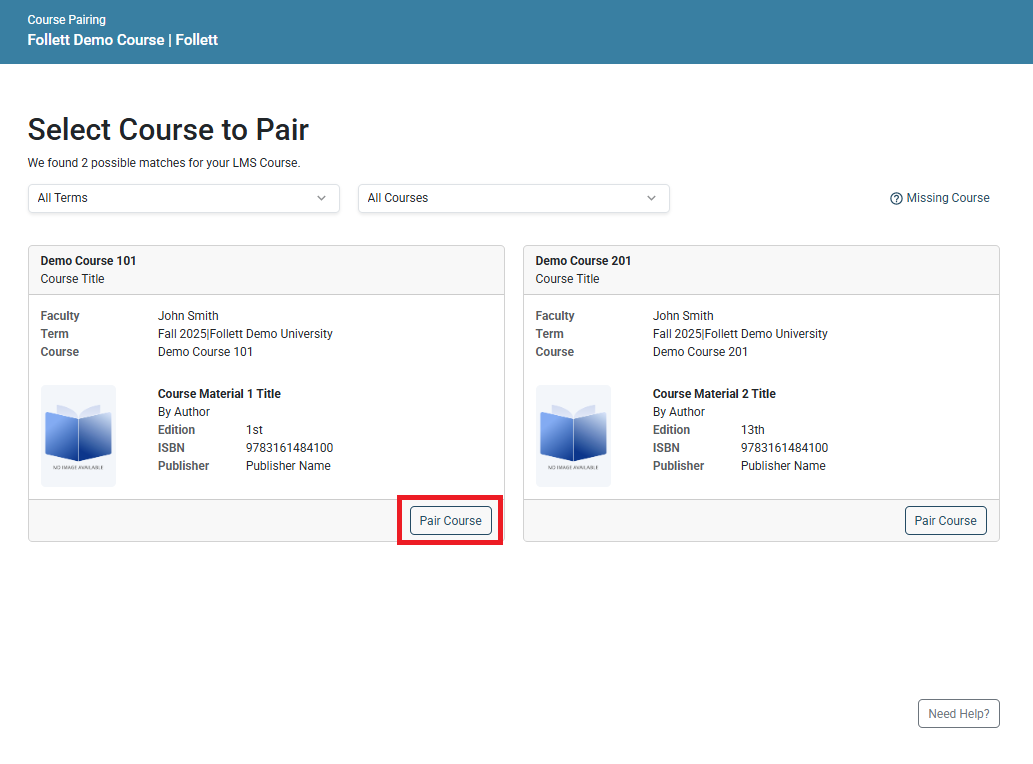The height and width of the screenshot is (764, 1033).
Task: Click the Demo Course 101 book cover placeholder
Action: click(x=78, y=436)
